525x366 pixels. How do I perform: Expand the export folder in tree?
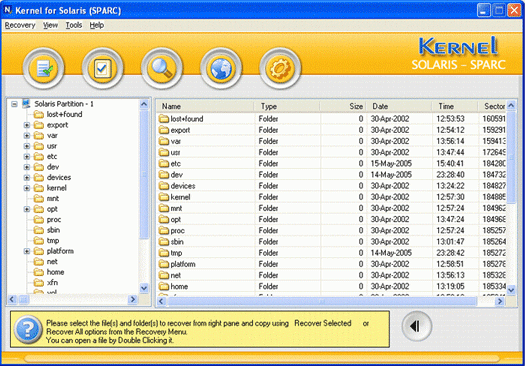pos(27,125)
